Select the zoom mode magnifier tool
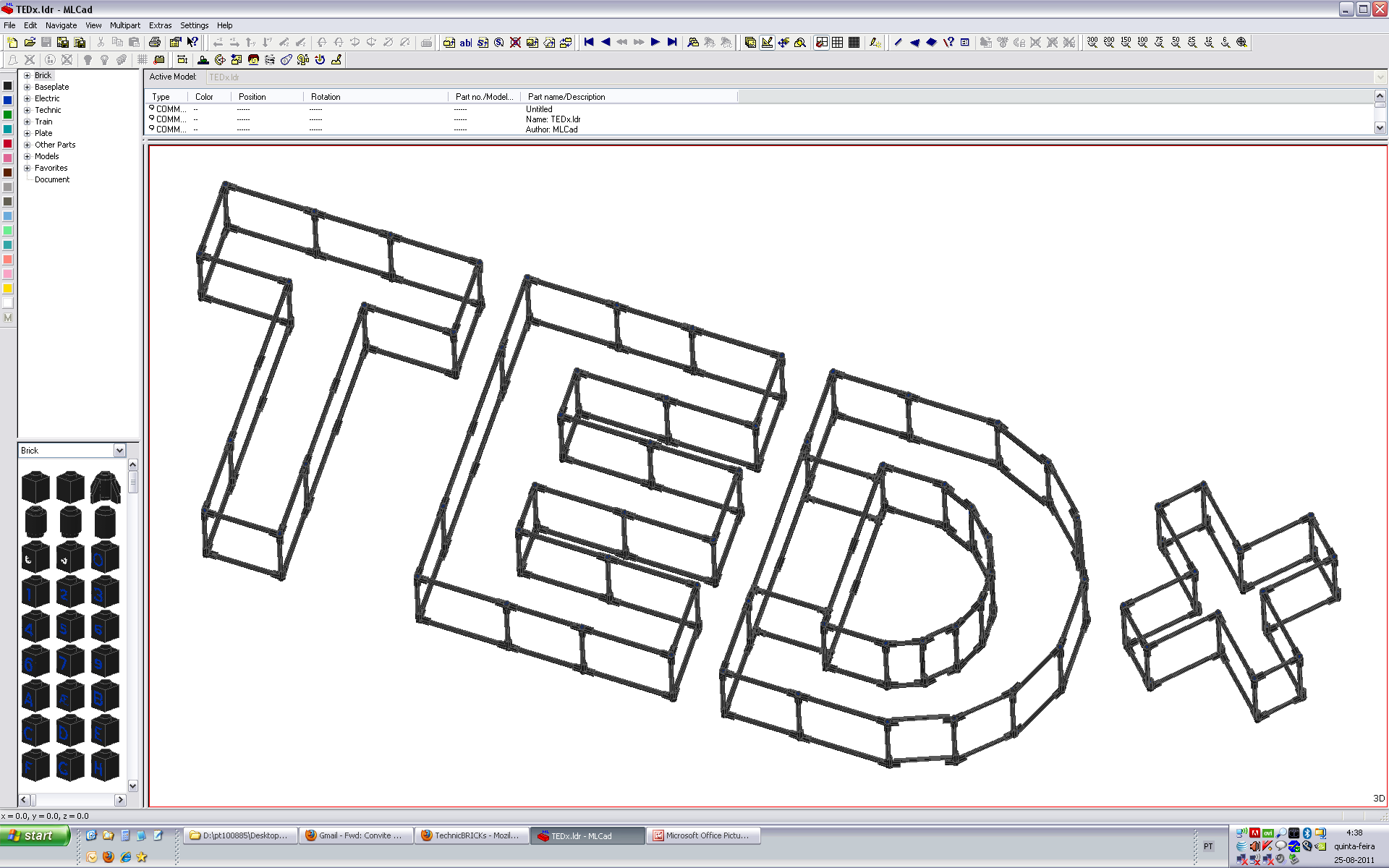 coord(800,43)
